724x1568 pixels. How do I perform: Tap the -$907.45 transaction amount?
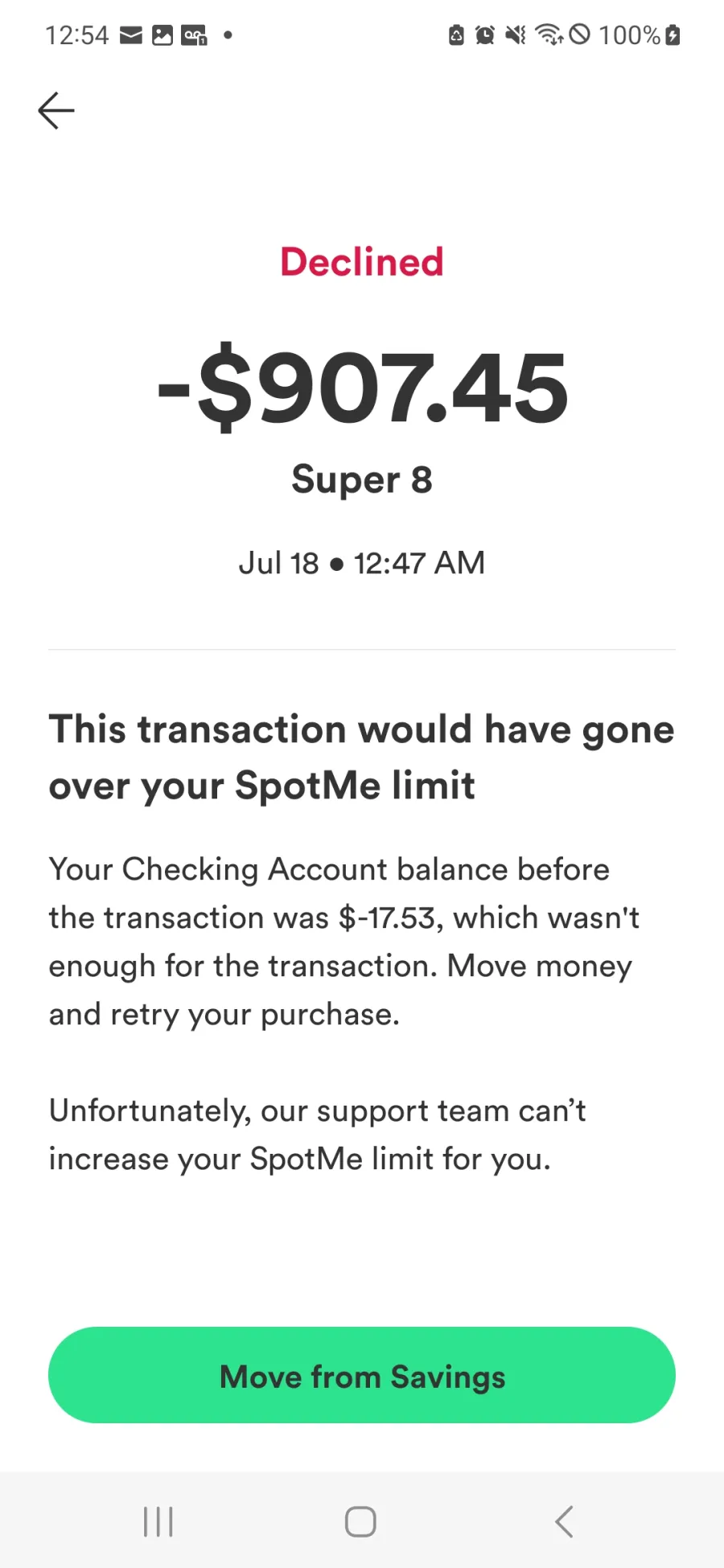[x=362, y=388]
